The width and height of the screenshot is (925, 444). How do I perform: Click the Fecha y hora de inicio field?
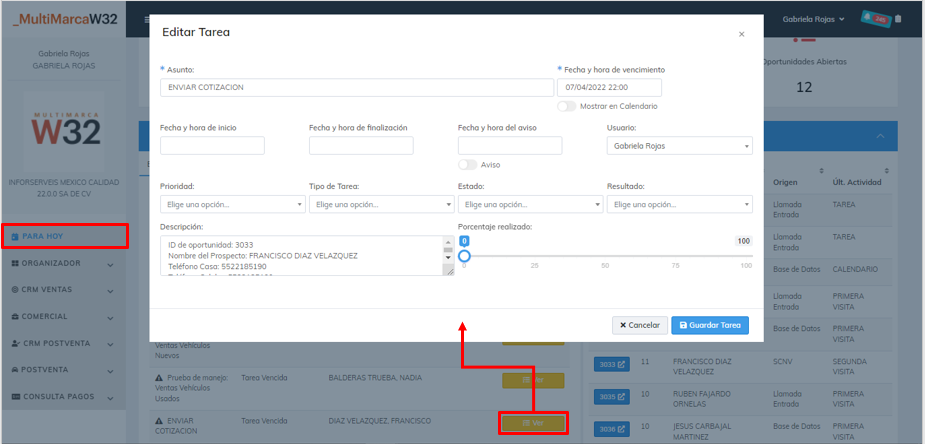click(x=212, y=146)
